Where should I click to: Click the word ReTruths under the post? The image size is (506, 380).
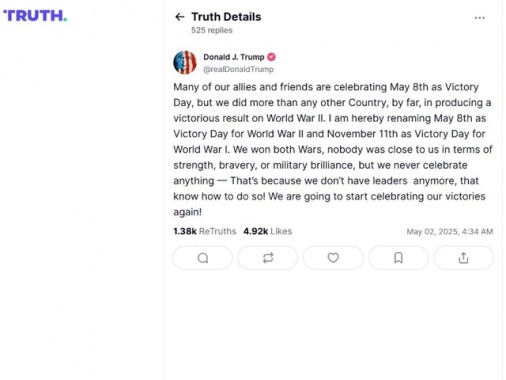click(217, 231)
